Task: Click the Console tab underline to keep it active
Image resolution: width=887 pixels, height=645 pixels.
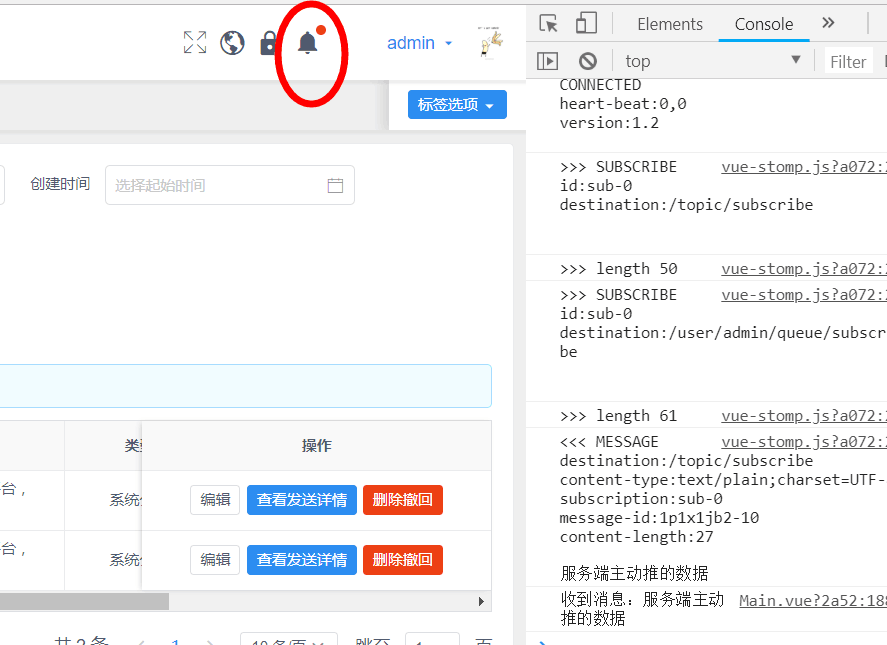Action: (x=764, y=38)
